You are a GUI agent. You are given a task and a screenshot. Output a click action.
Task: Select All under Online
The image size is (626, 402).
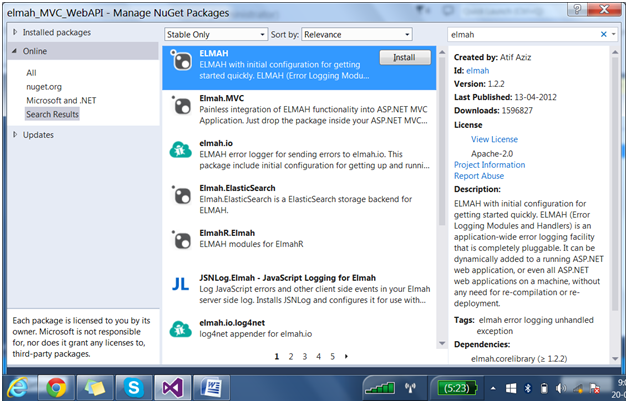coord(31,73)
